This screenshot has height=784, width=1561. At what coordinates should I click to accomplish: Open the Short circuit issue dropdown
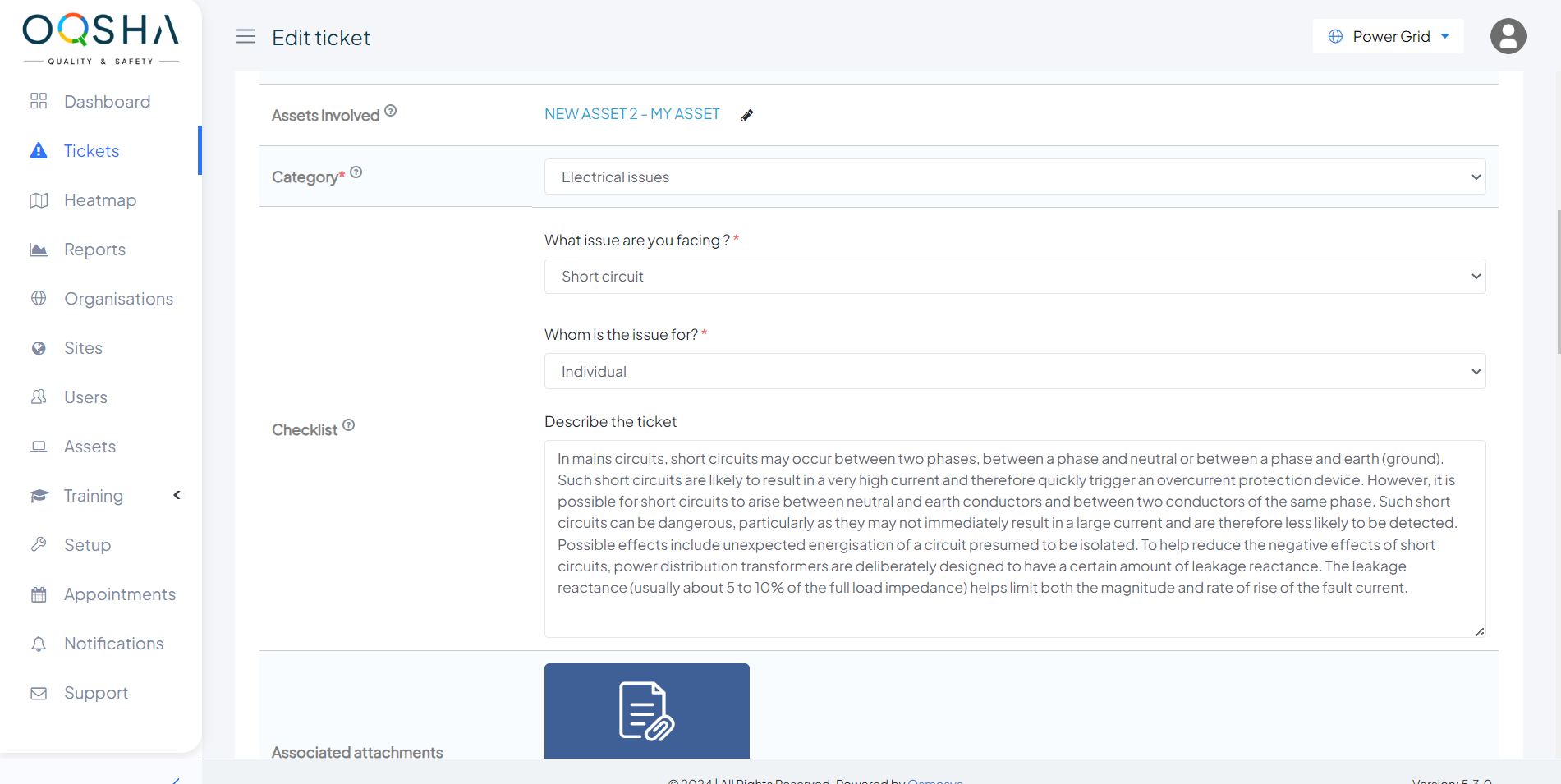pos(1014,277)
